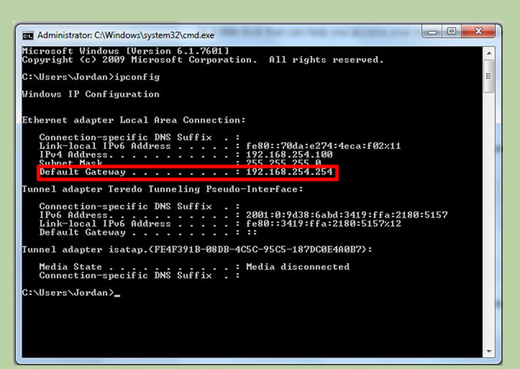Click the 'IPv4 Address' label

[73, 155]
